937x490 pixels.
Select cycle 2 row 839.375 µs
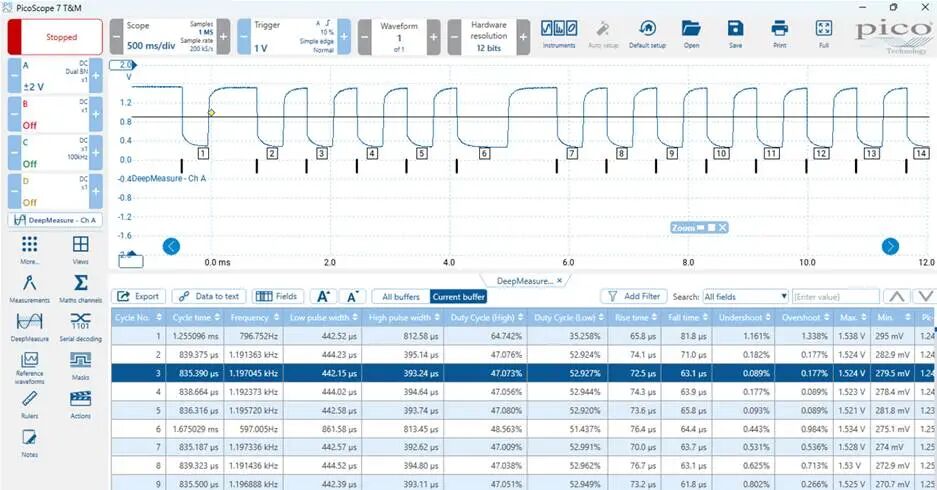(x=524, y=355)
